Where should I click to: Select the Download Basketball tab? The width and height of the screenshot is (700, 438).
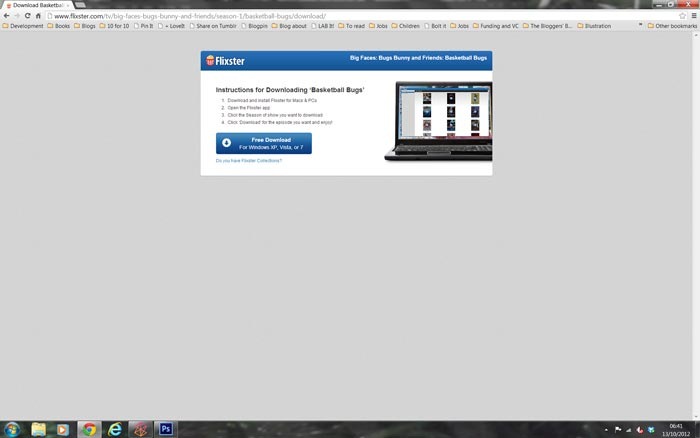coord(38,5)
